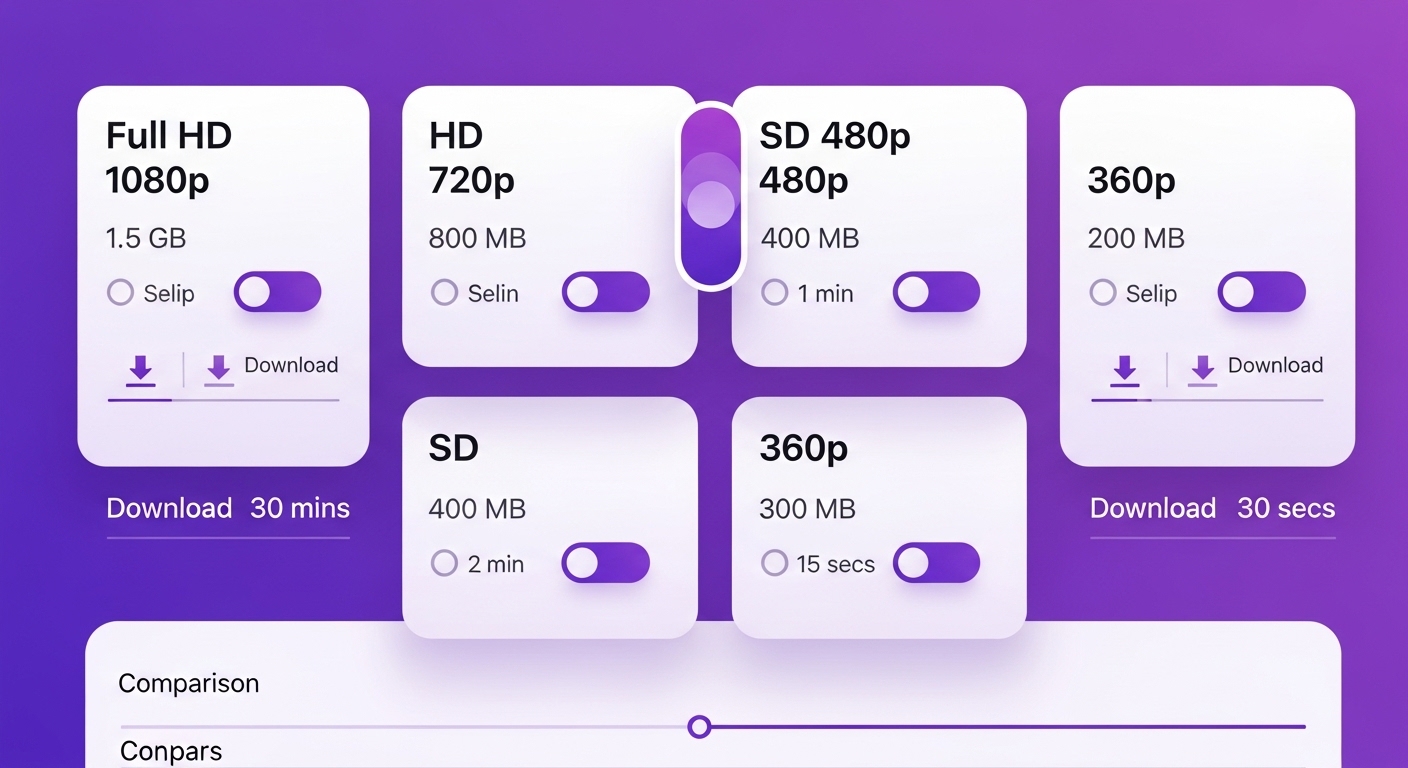Click the download arrow beside Download in 200 MB card
1408x768 pixels.
coord(1203,369)
